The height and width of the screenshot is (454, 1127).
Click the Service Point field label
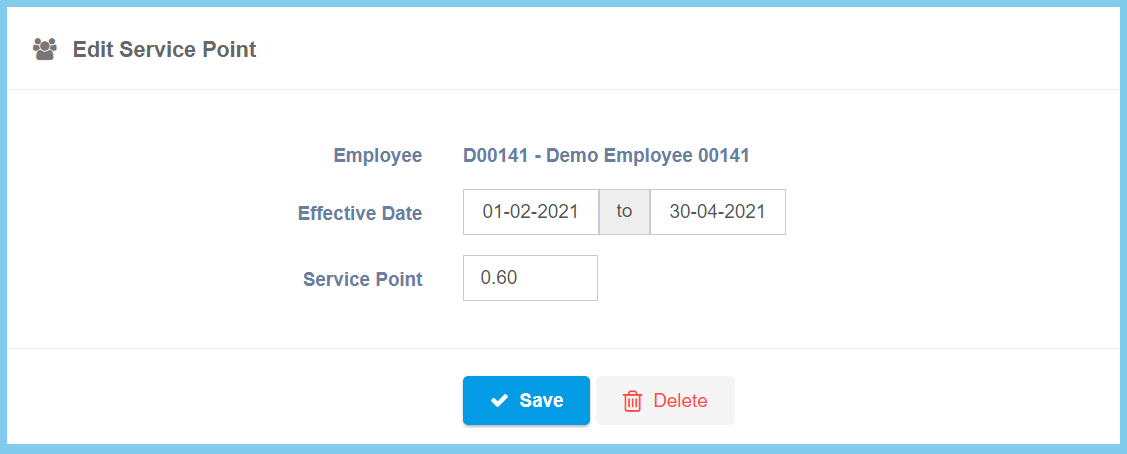point(362,279)
